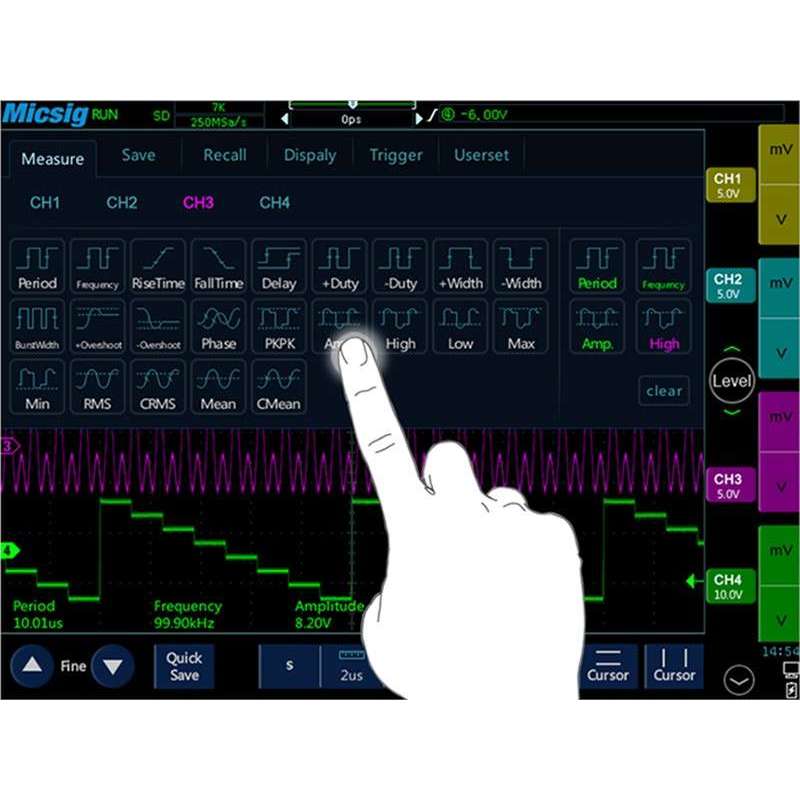Adjust the Level knob control

point(733,381)
